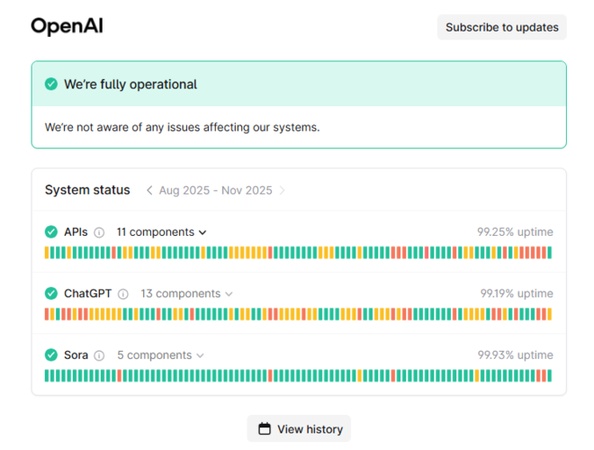Click the 99.19% uptime text
Screen dimensions: 594x450
[516, 294]
